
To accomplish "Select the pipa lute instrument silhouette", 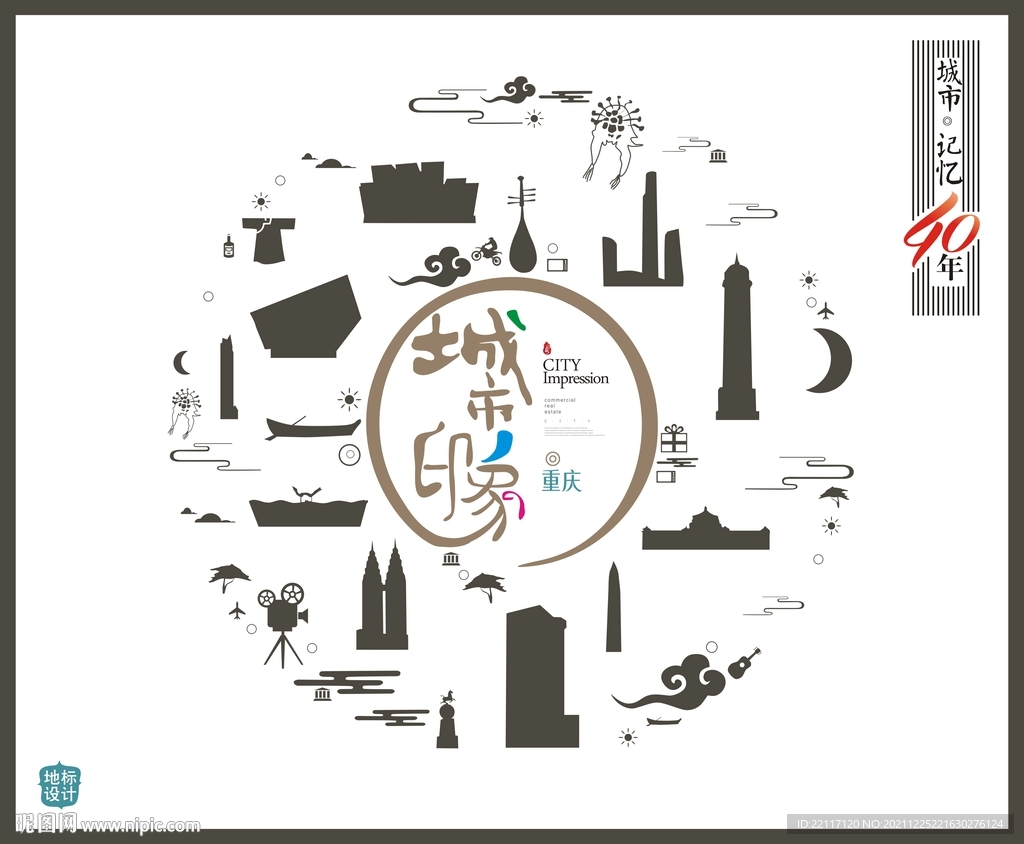I will (x=522, y=231).
